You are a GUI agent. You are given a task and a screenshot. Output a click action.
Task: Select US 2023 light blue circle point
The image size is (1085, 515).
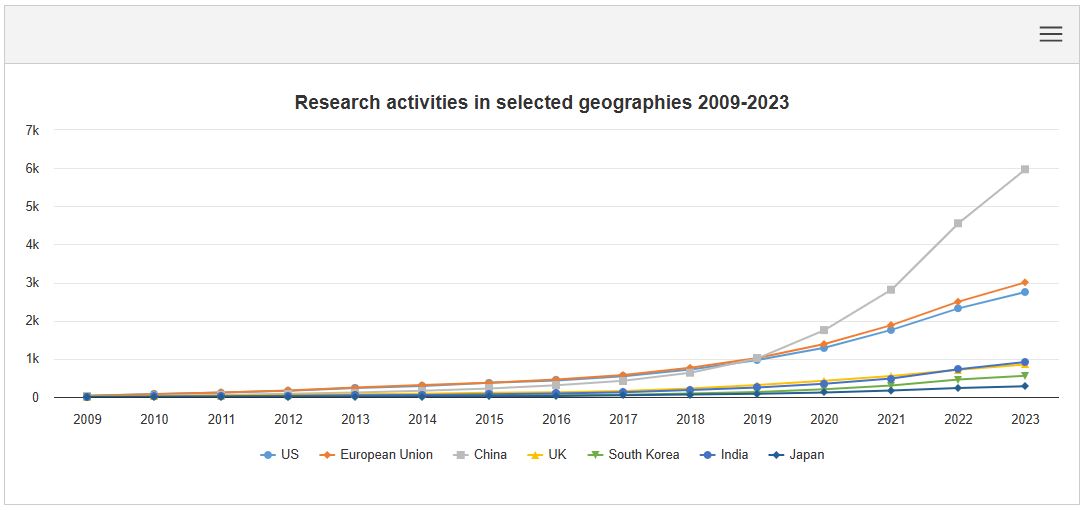1025,292
